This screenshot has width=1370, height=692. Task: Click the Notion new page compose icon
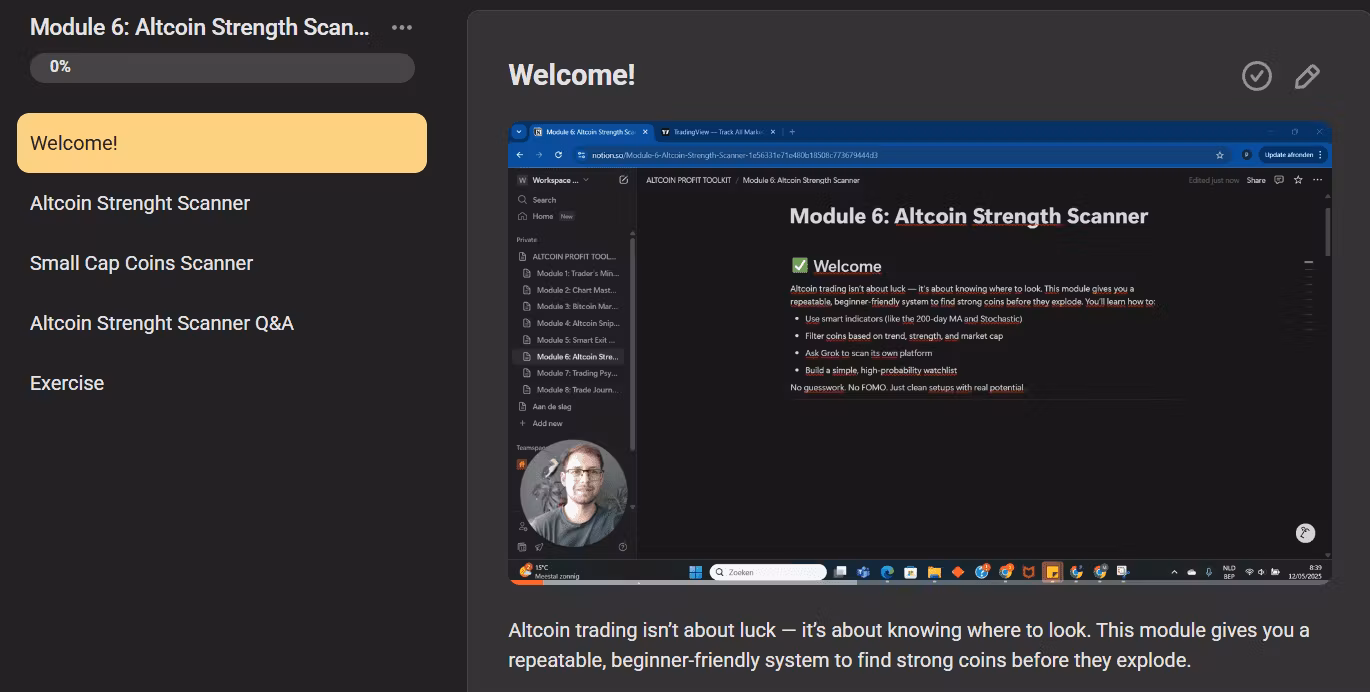click(624, 180)
